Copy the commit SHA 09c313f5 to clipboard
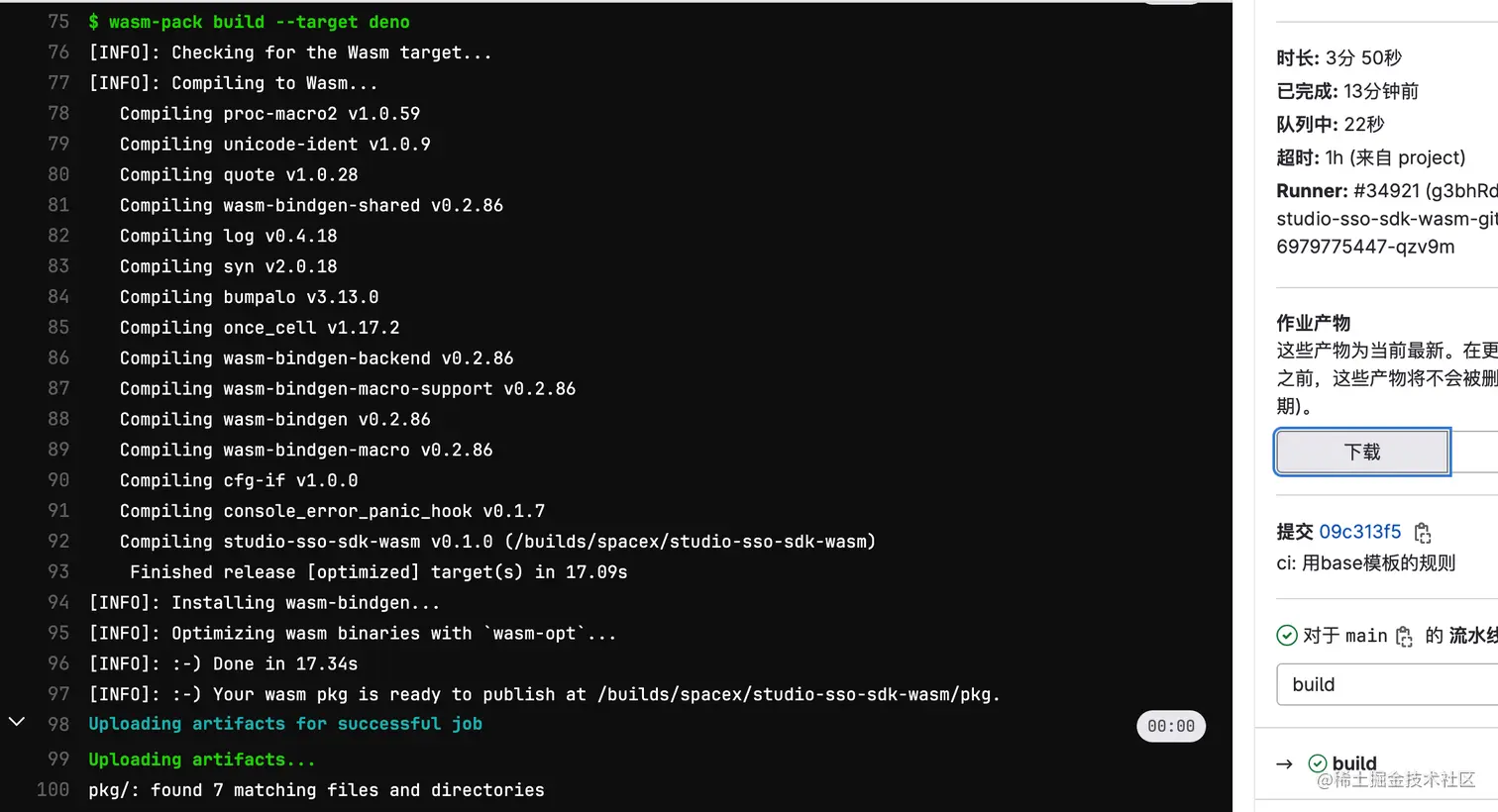Image resolution: width=1498 pixels, height=812 pixels. coord(1424,532)
